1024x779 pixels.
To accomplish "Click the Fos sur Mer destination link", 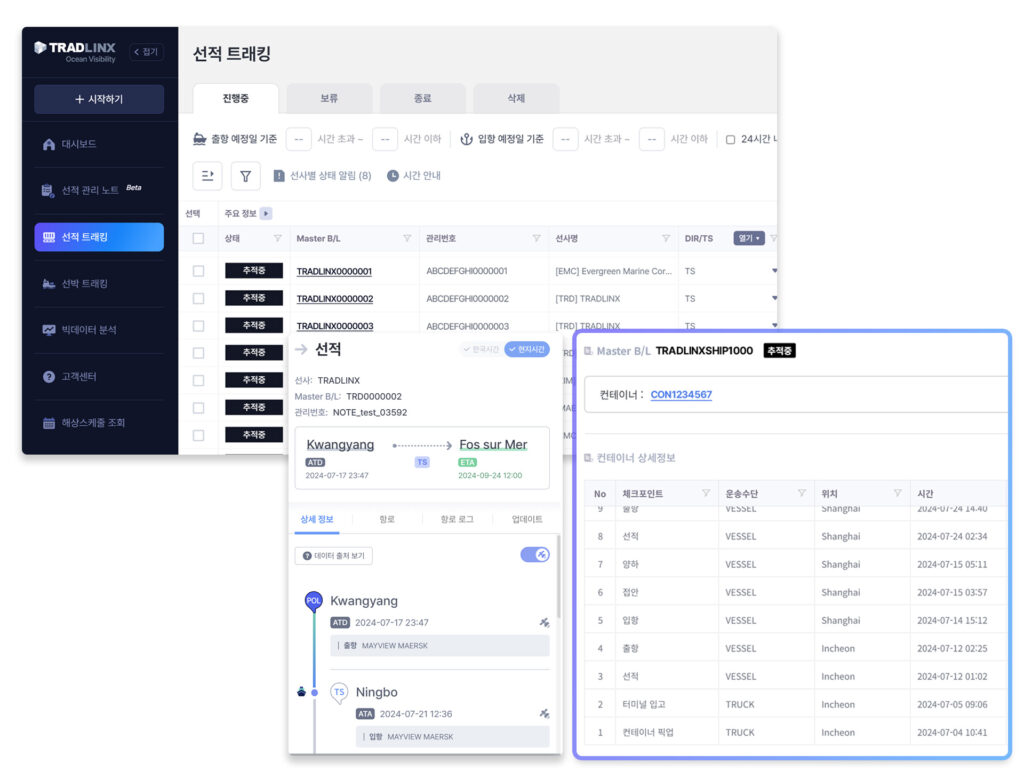I will (x=493, y=445).
